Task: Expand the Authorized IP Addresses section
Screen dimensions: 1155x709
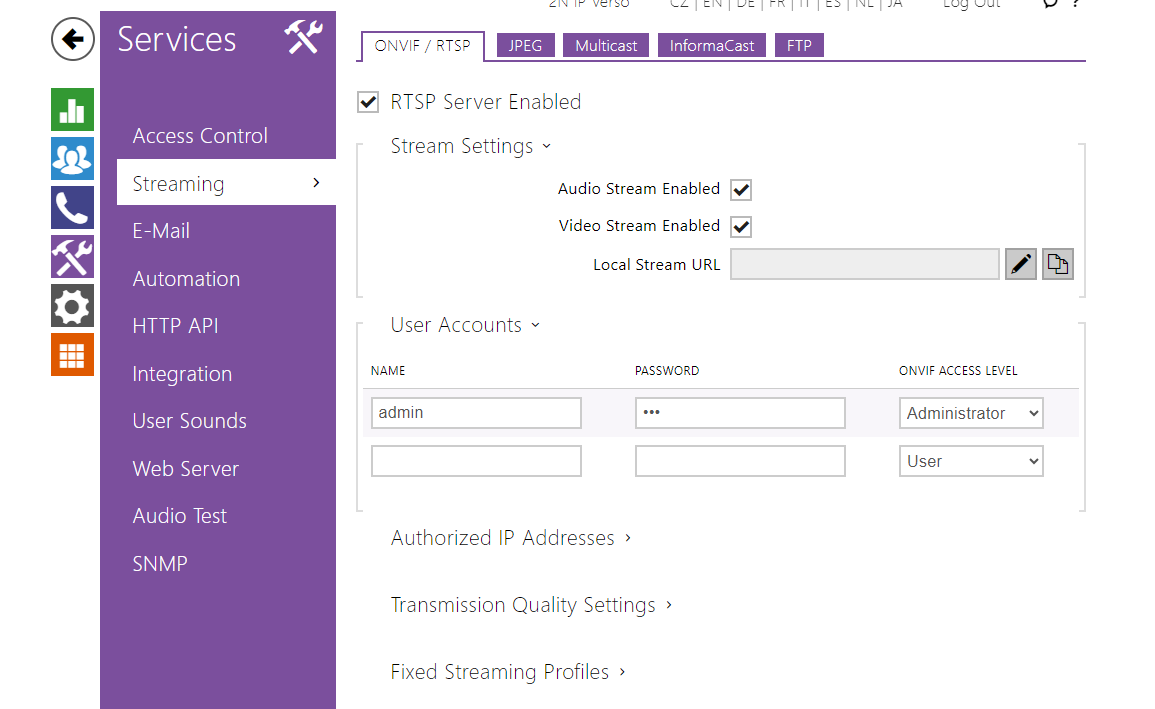Action: point(511,538)
